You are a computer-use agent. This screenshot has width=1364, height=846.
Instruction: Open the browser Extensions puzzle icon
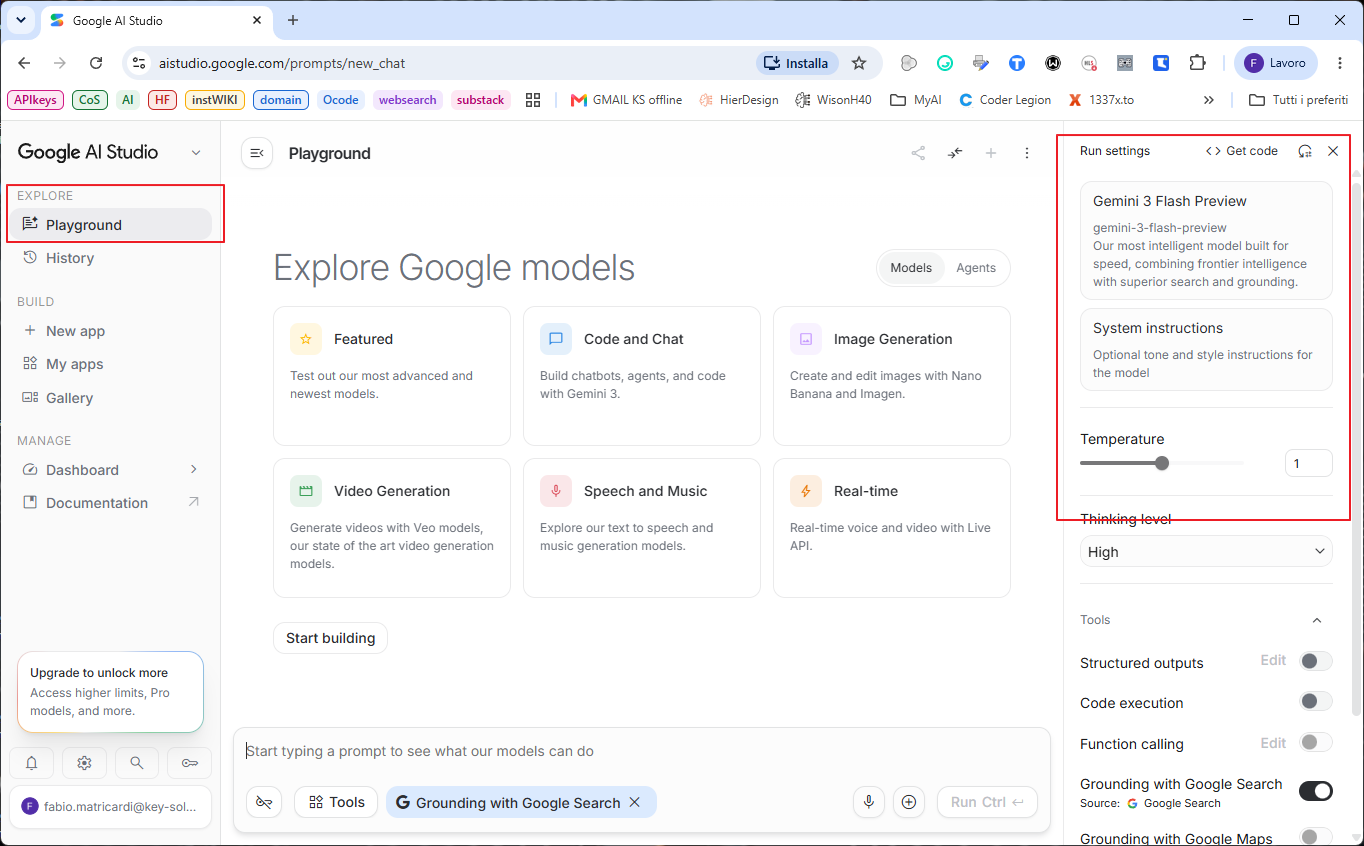click(x=1197, y=63)
